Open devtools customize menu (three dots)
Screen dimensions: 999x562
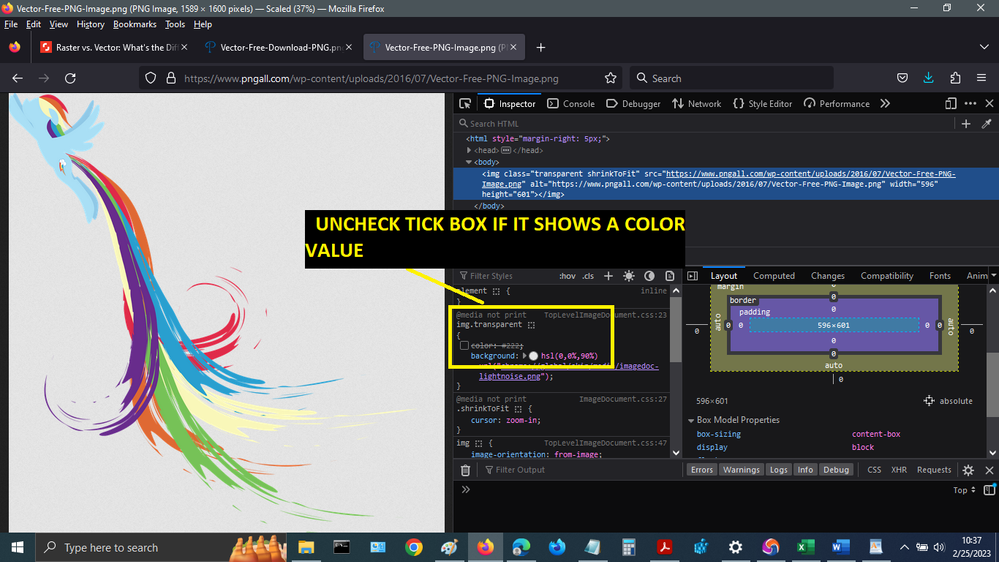970,104
